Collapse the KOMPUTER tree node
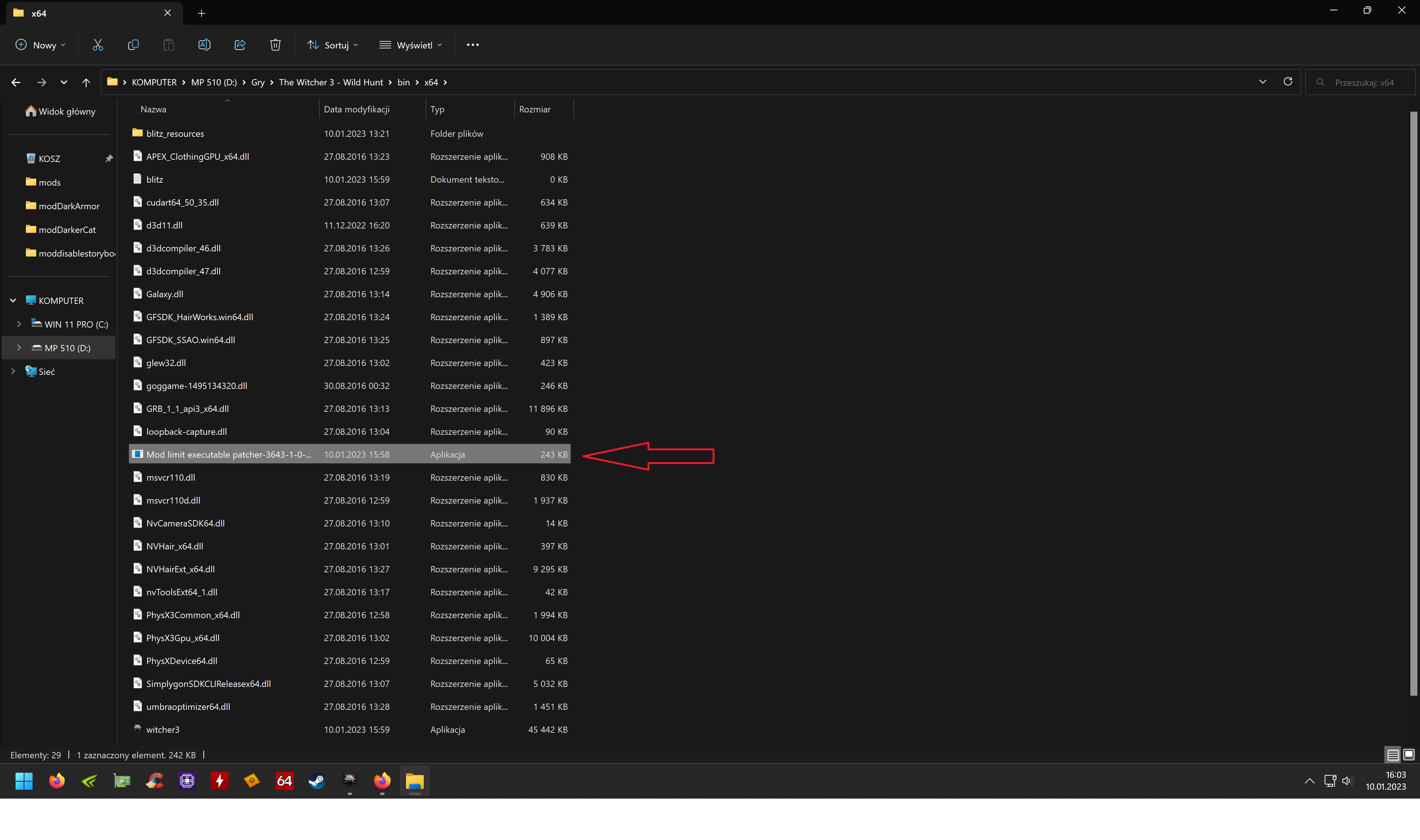The height and width of the screenshot is (840, 1420). pyautogui.click(x=13, y=301)
